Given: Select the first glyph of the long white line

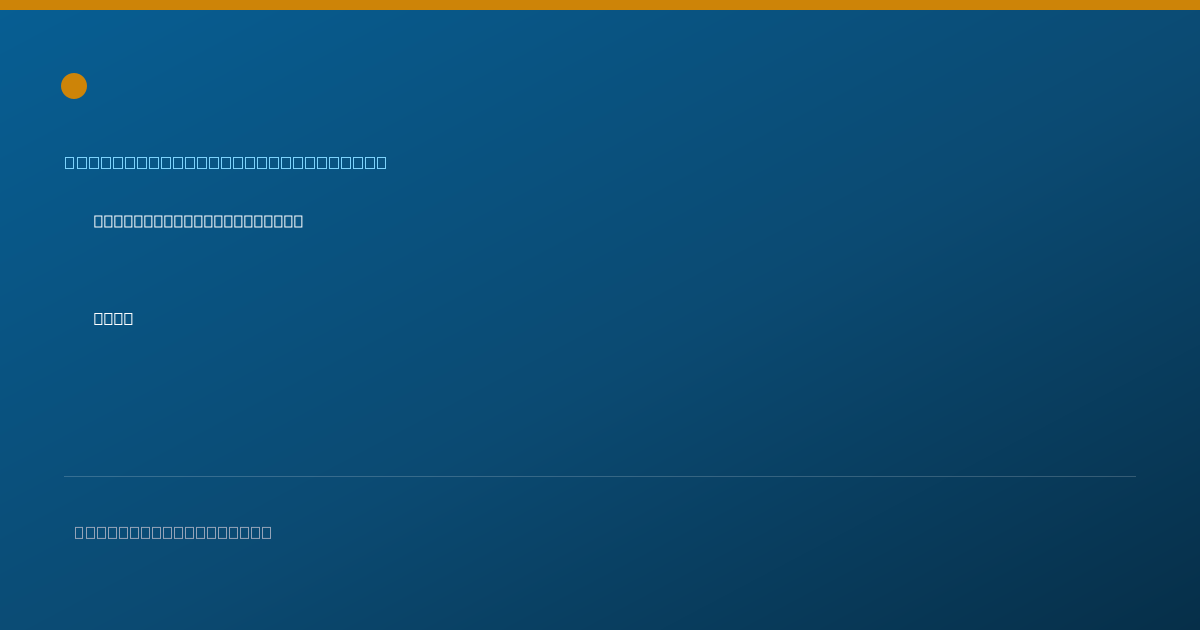Looking at the screenshot, I should 99,221.
